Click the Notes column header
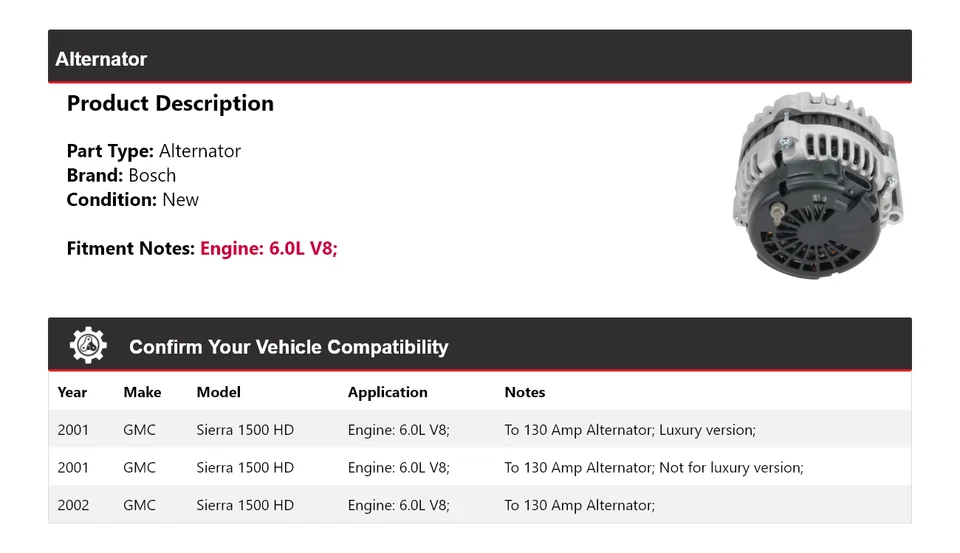The height and width of the screenshot is (553, 960). [525, 392]
